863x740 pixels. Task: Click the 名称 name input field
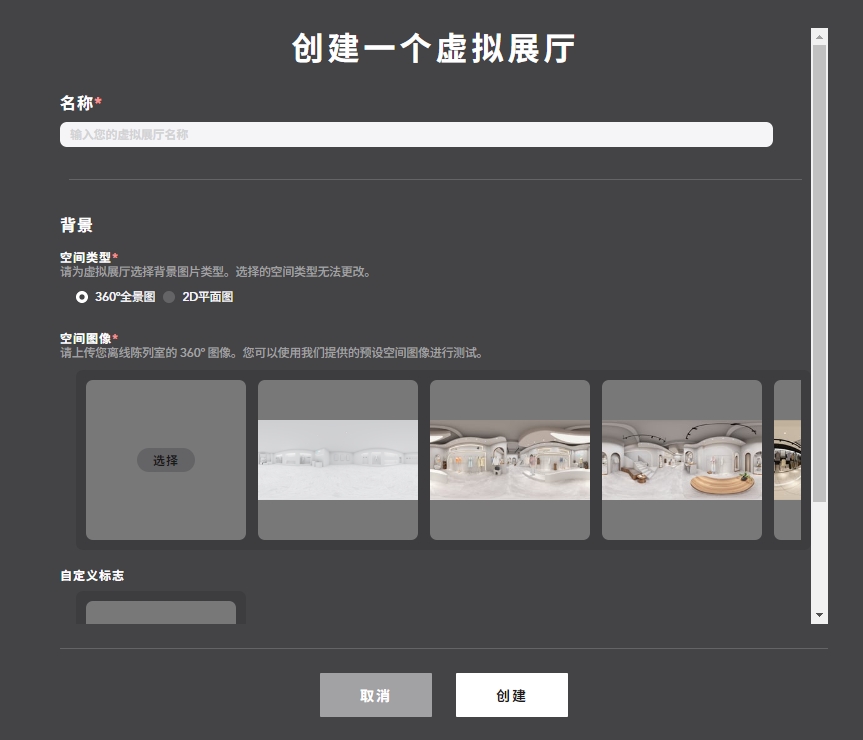(416, 135)
